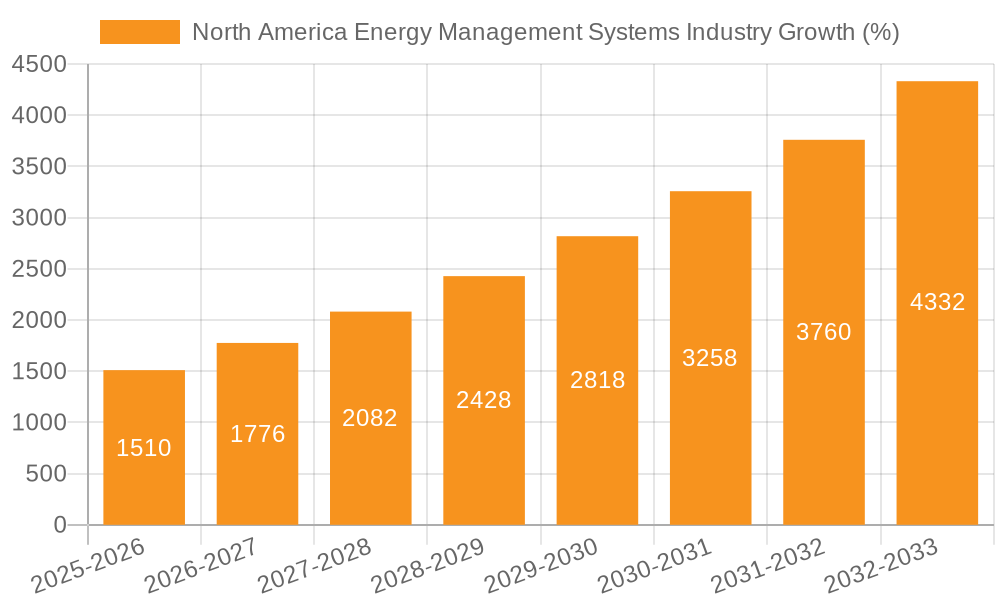This screenshot has width=1000, height=600.
Task: Select the 2025-2026 bar labeled 1510
Action: (x=144, y=448)
